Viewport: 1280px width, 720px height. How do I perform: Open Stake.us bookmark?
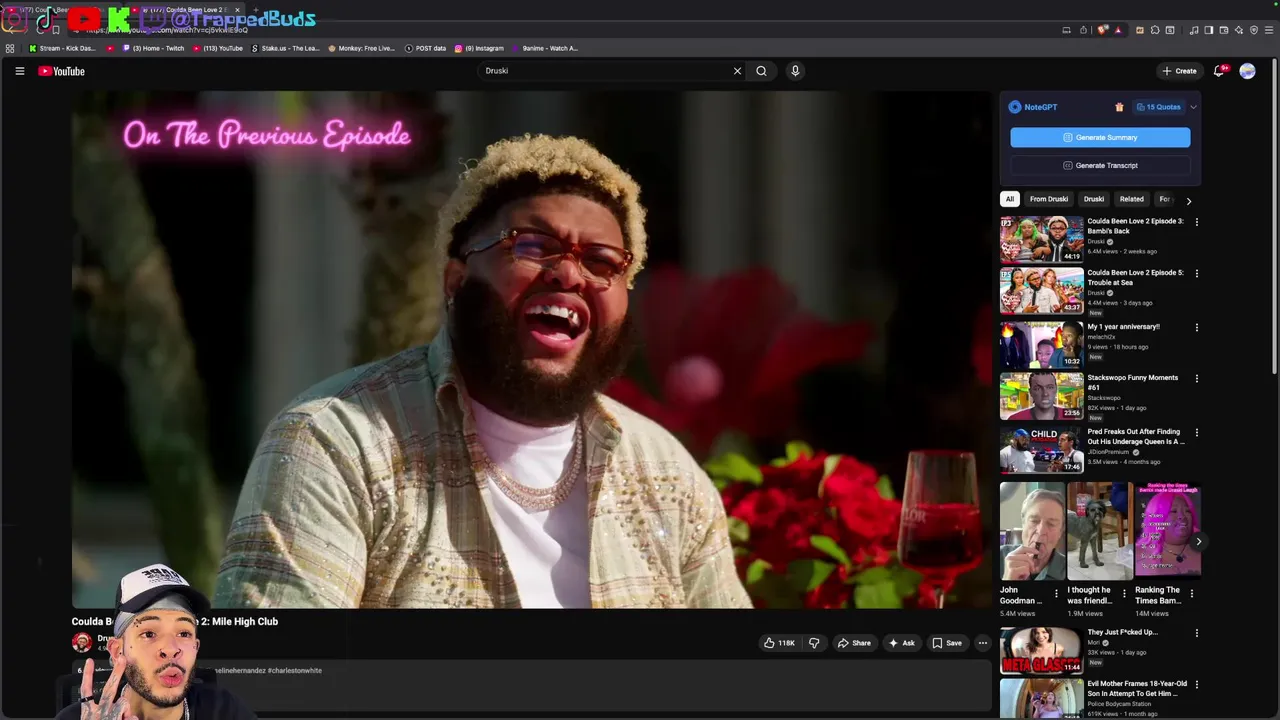click(x=285, y=48)
